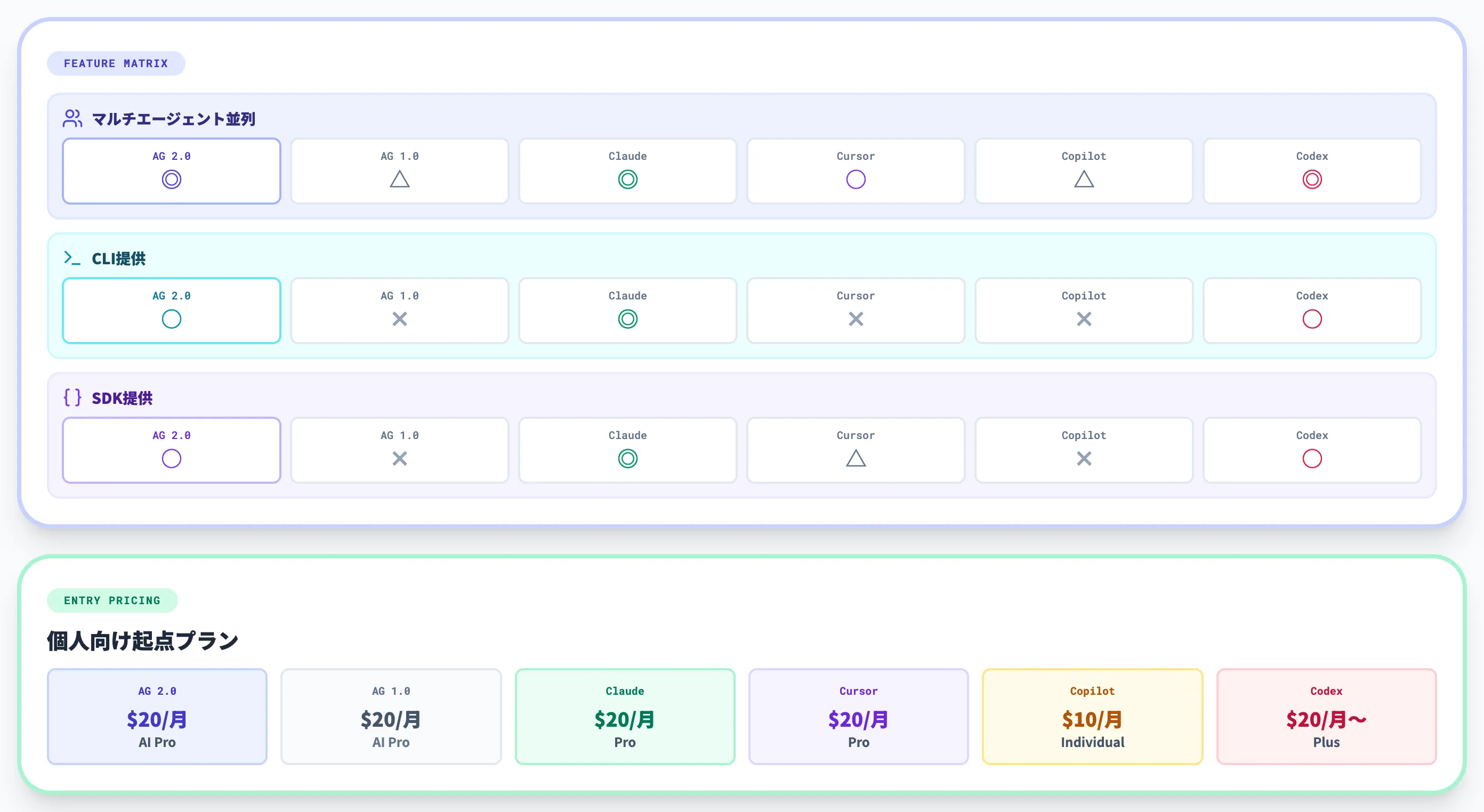Screen dimensions: 1484x812
Task: Click AG 2.0 label in SDK提供 row
Action: tap(172, 435)
